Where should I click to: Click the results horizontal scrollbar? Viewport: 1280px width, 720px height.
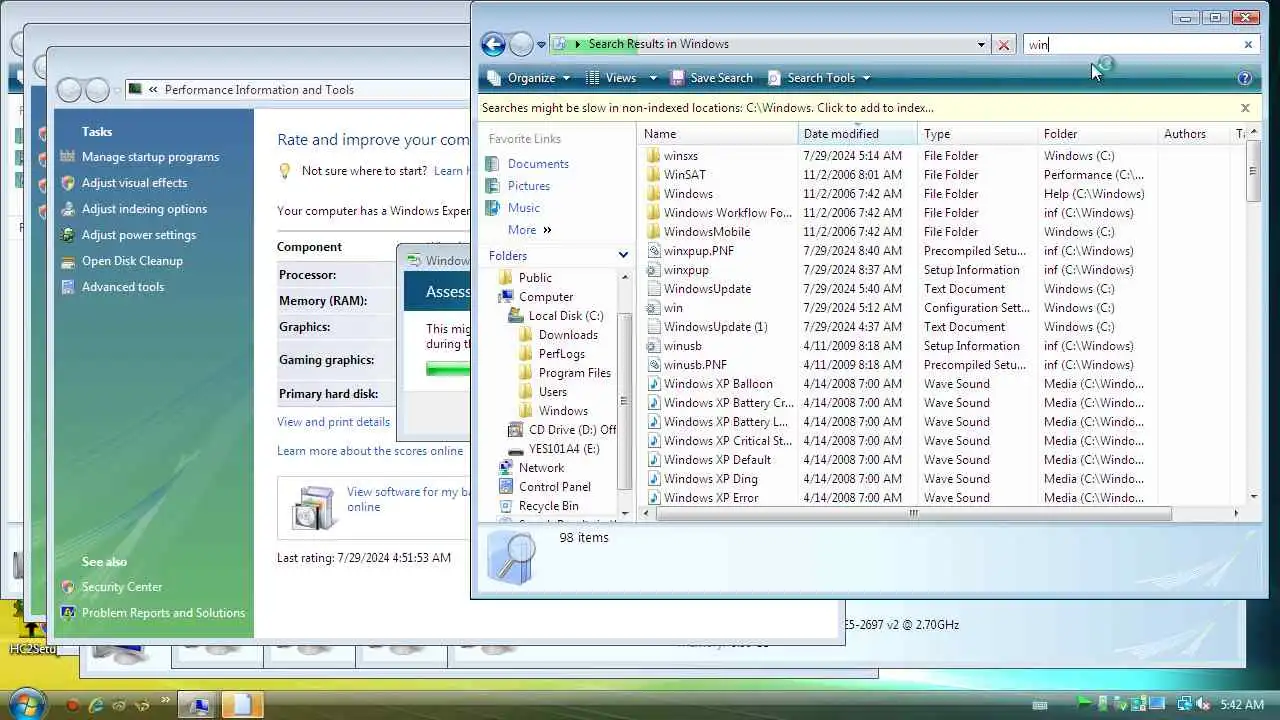point(912,514)
